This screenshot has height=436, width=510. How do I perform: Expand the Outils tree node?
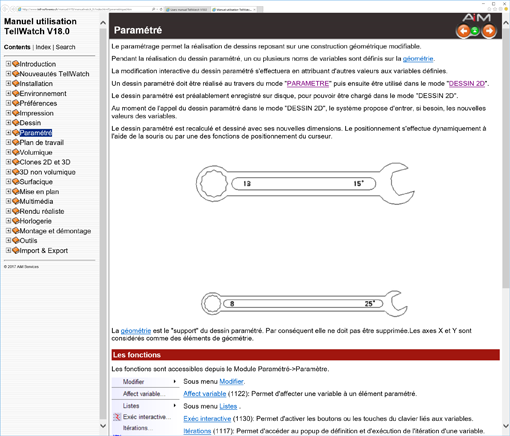pos(8,240)
